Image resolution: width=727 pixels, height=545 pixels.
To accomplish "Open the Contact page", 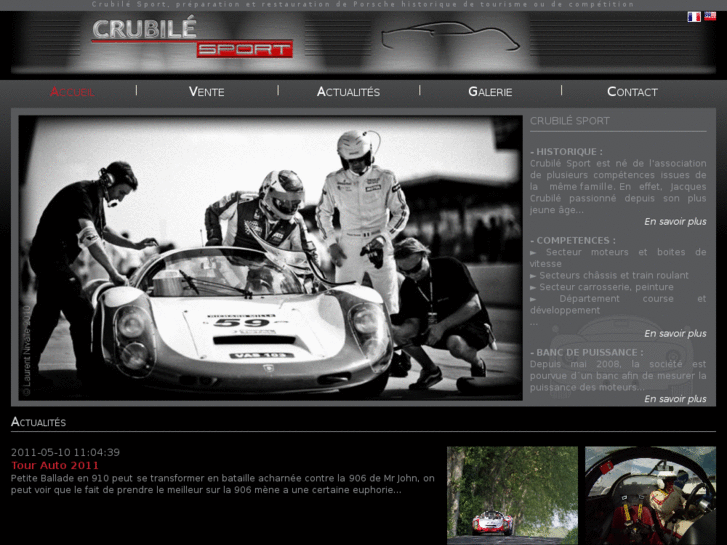I will pyautogui.click(x=632, y=92).
